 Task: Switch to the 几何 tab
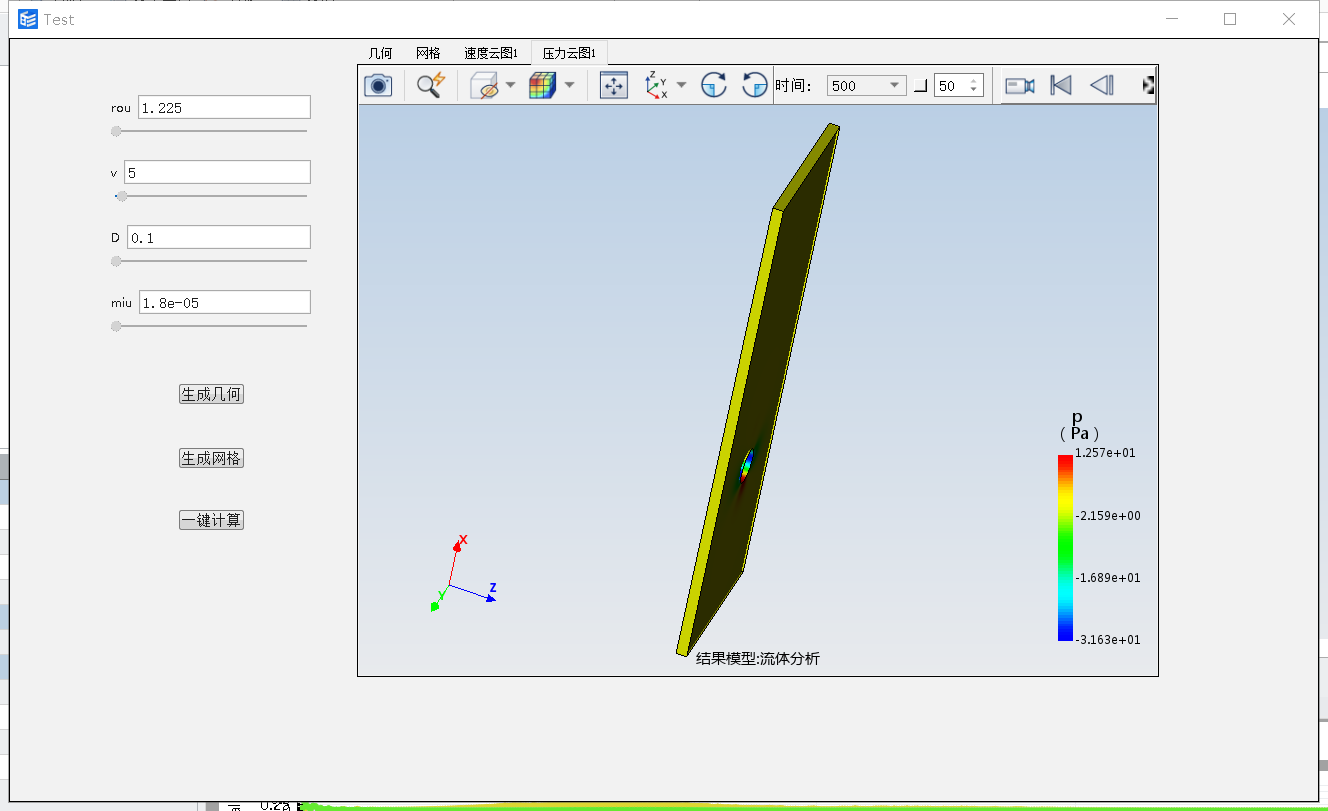click(381, 53)
